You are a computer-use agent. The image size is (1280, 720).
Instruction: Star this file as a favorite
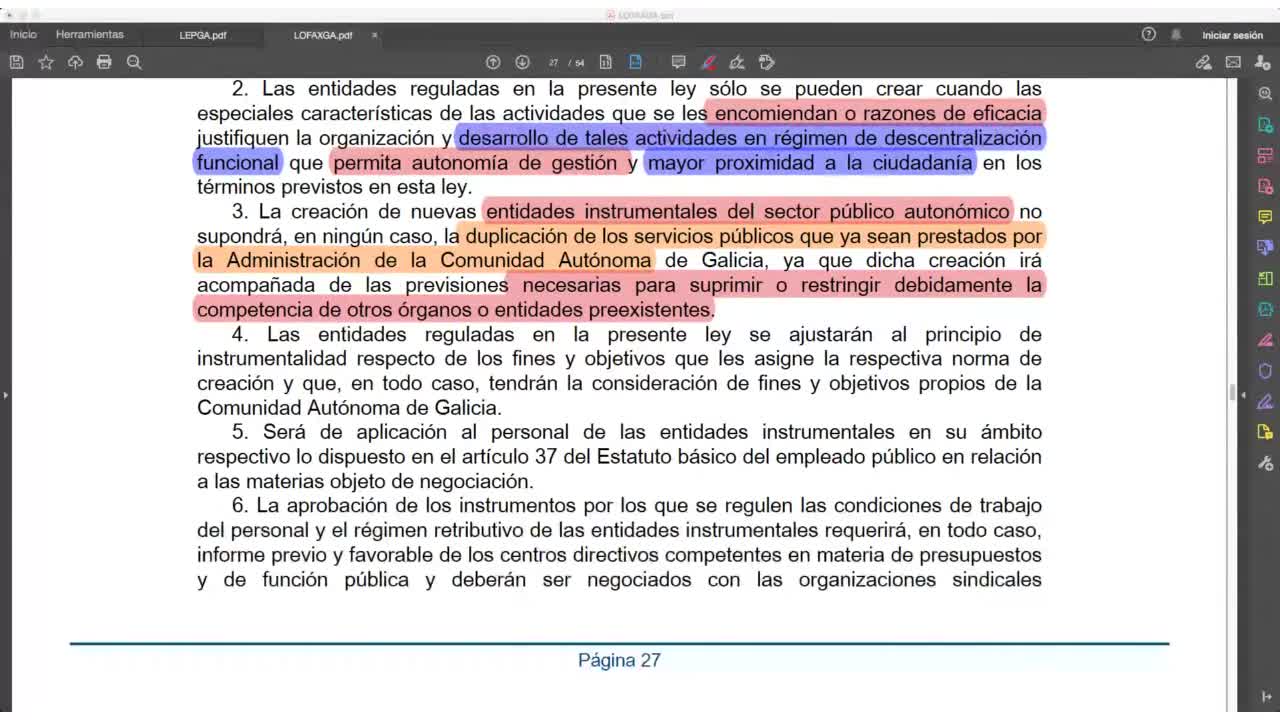[x=46, y=62]
